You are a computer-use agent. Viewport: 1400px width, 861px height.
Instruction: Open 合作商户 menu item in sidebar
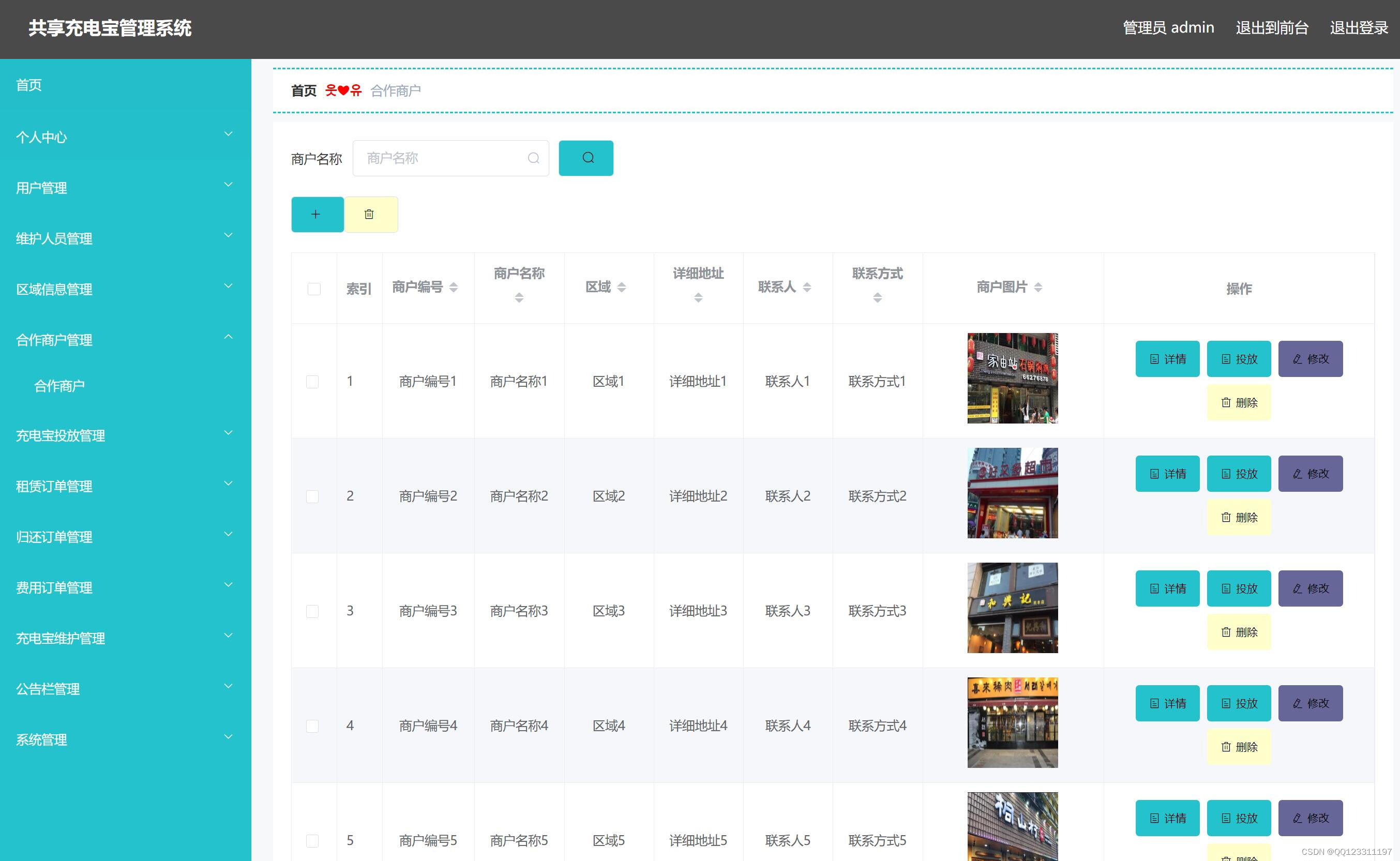tap(60, 386)
